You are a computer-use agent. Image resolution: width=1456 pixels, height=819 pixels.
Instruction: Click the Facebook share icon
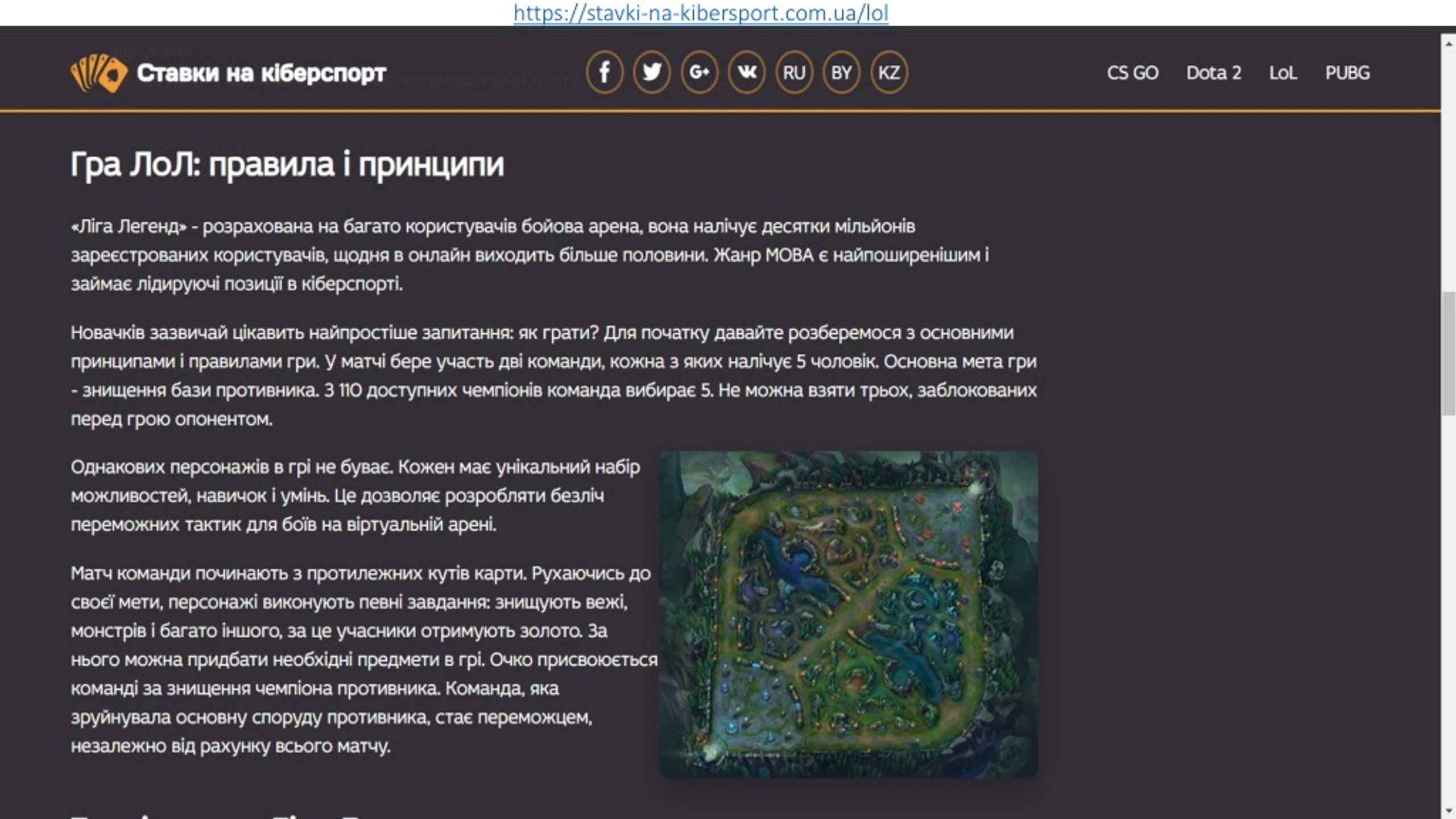[605, 72]
